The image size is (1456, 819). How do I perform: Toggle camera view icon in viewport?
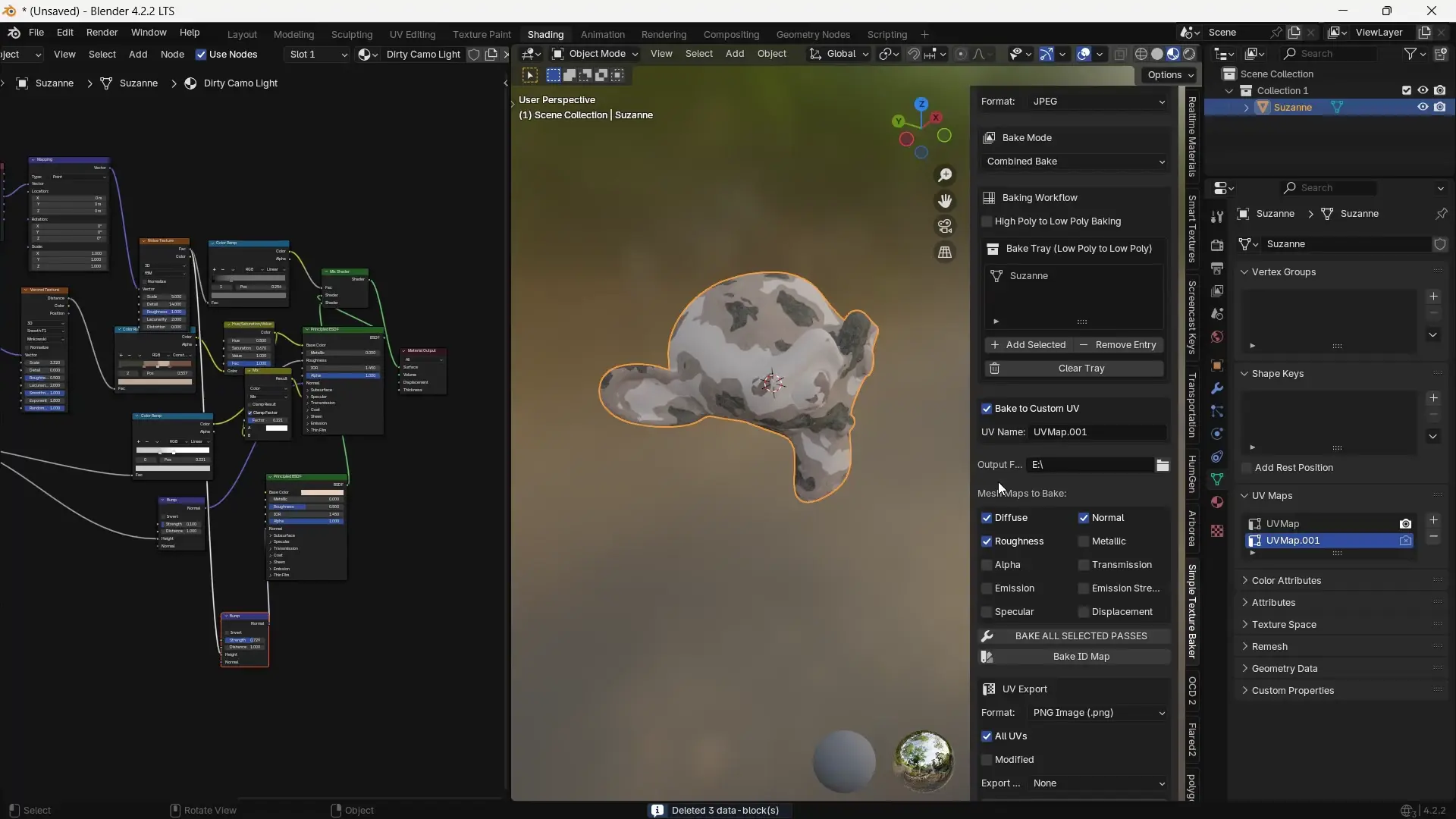click(945, 226)
